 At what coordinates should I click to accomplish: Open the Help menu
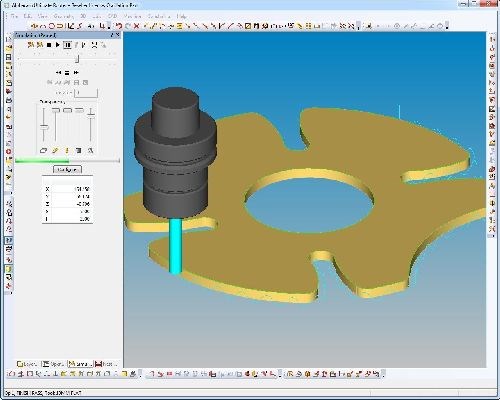point(182,16)
